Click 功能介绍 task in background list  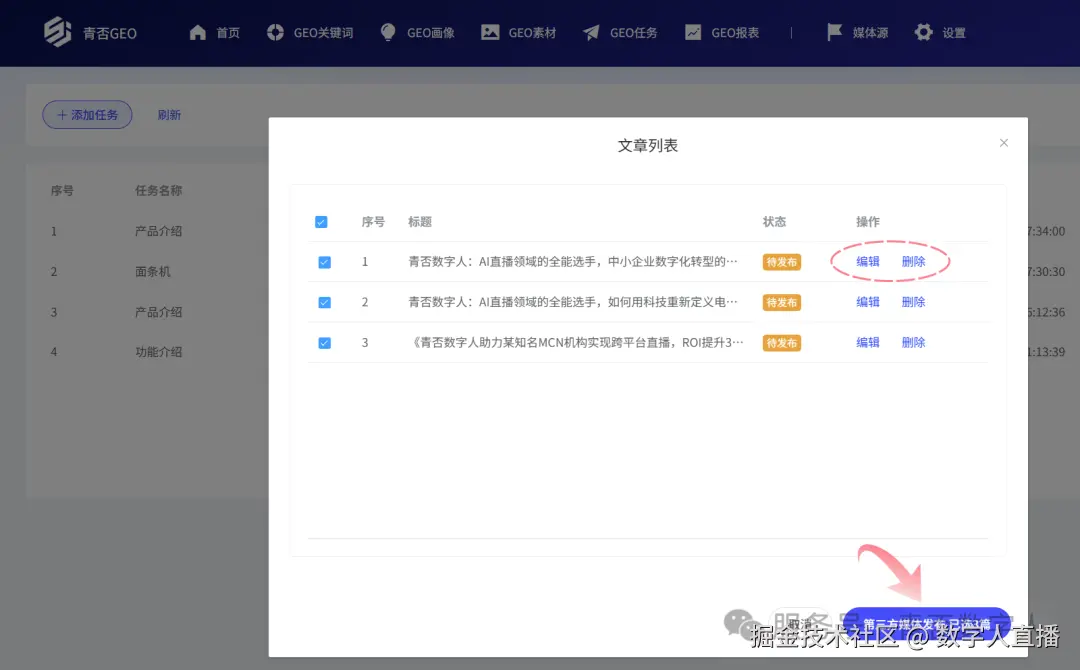[158, 352]
